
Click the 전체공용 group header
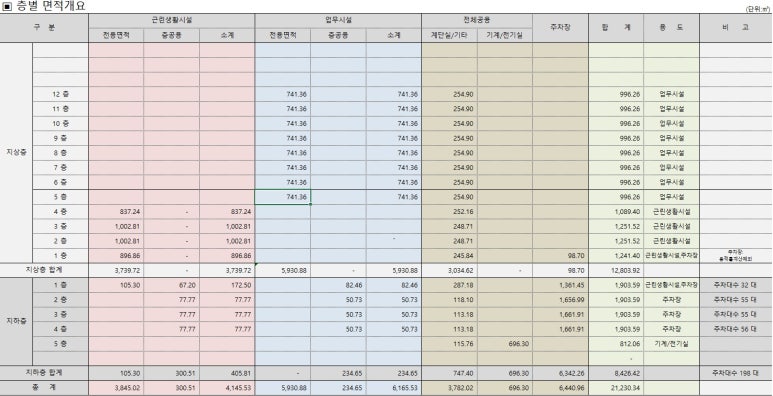477,21
